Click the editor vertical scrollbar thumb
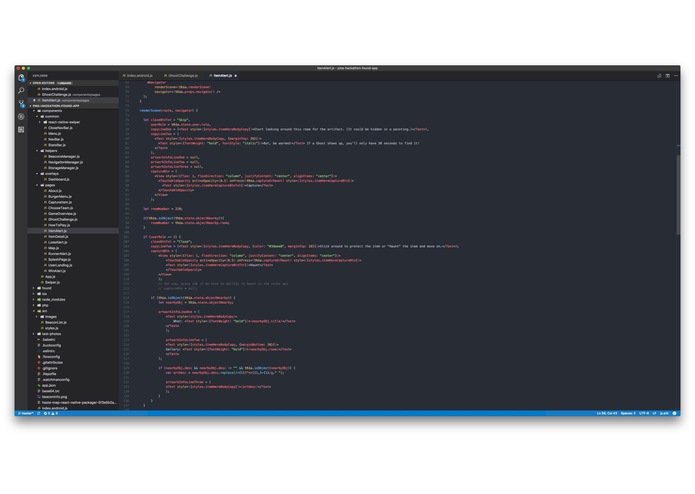695x494 pixels. tap(678, 195)
